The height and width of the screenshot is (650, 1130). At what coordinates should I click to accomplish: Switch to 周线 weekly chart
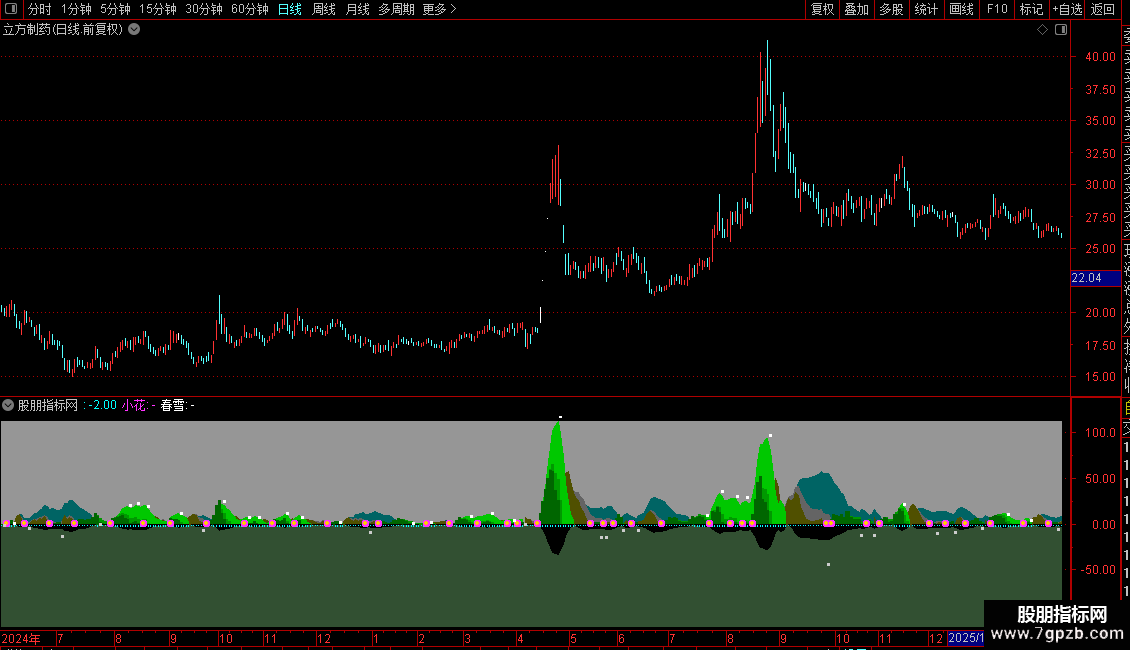[324, 9]
